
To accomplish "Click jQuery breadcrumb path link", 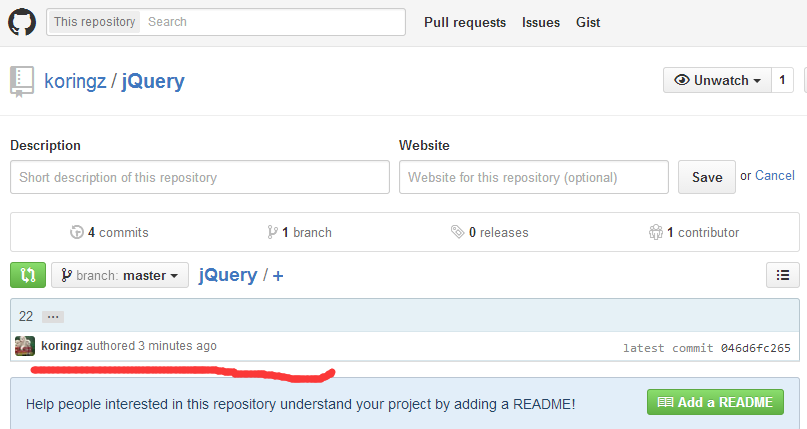I will 228,275.
